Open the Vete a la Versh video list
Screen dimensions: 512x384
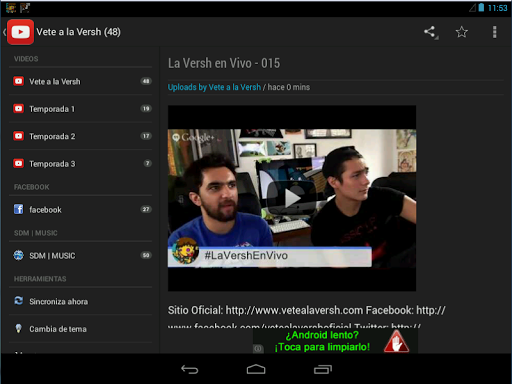(80, 81)
